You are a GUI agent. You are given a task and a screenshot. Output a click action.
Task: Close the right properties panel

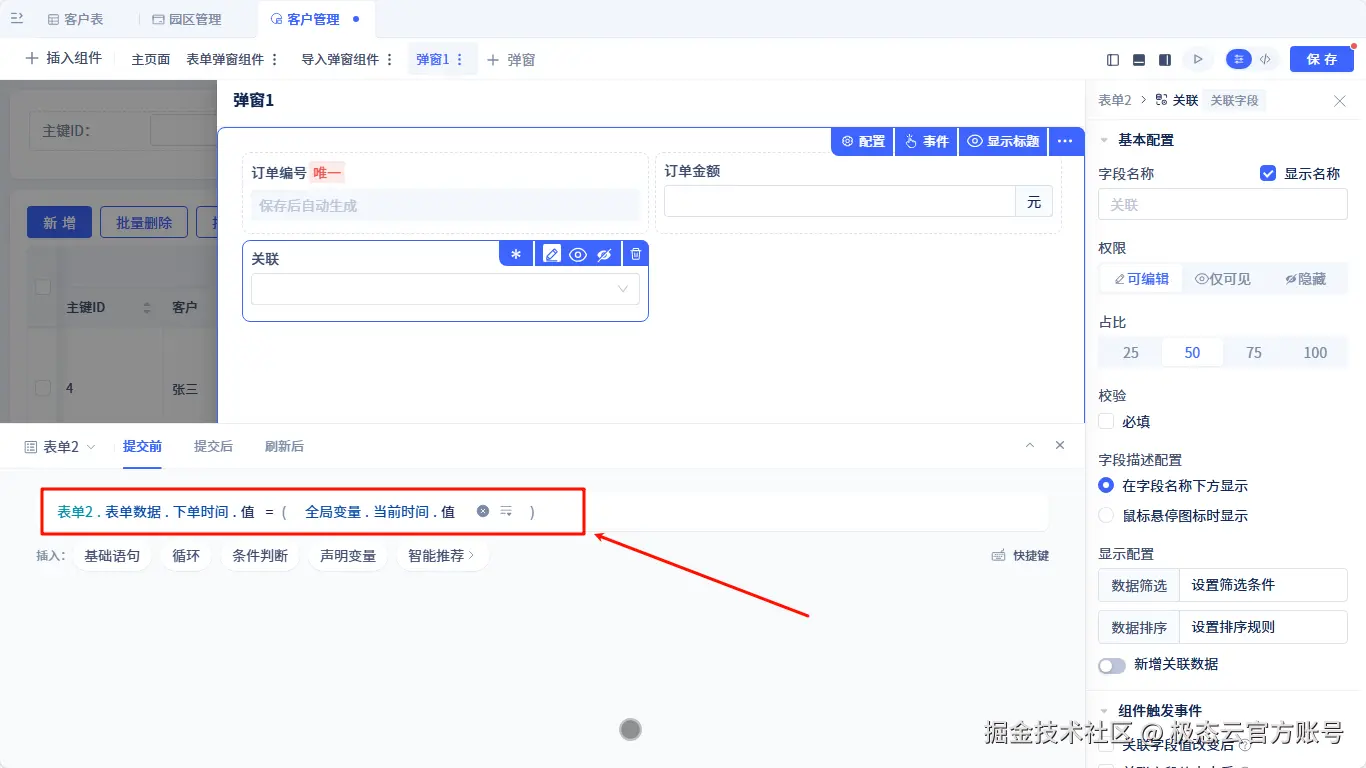point(1340,101)
